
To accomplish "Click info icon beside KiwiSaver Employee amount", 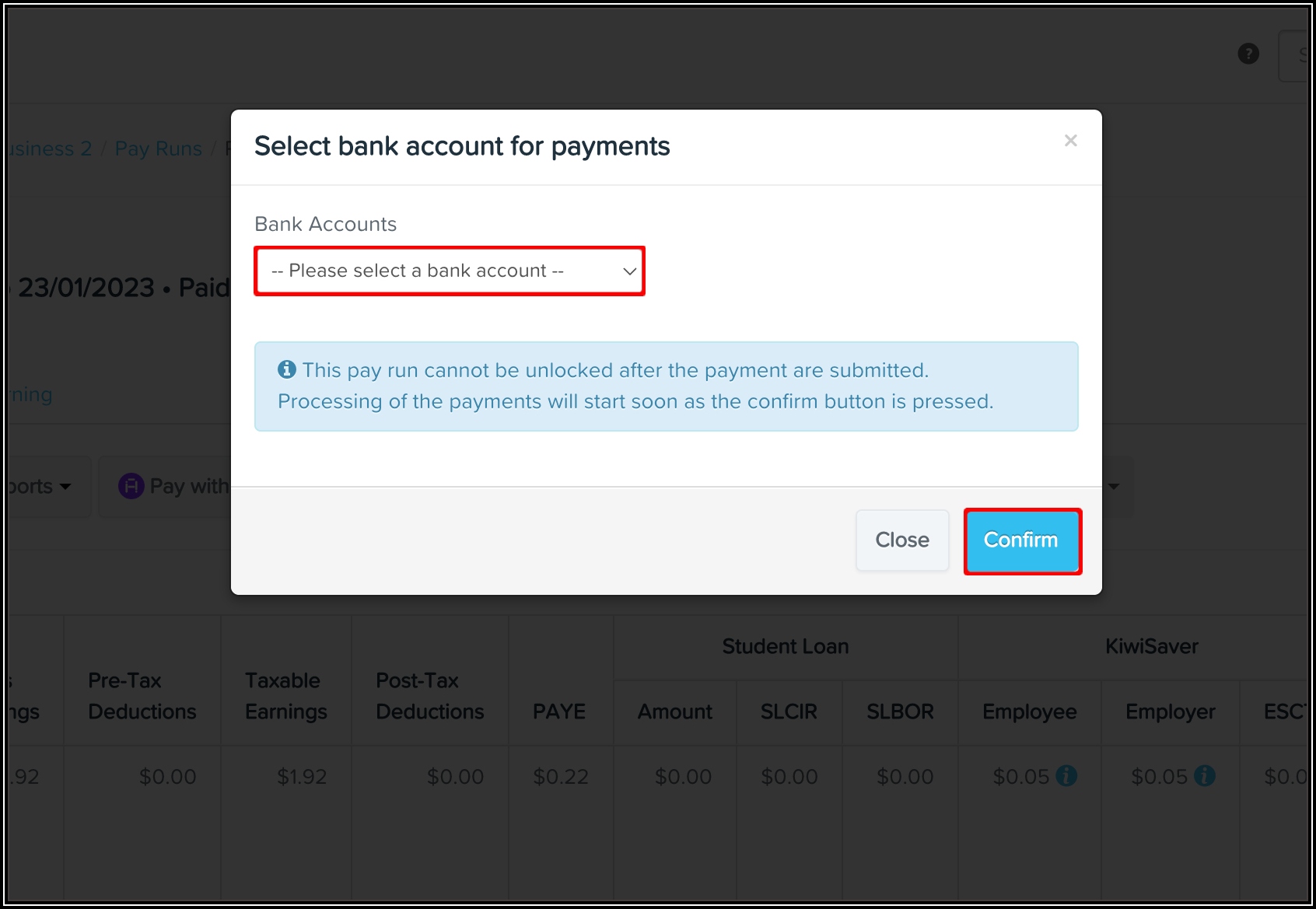I will (1067, 775).
